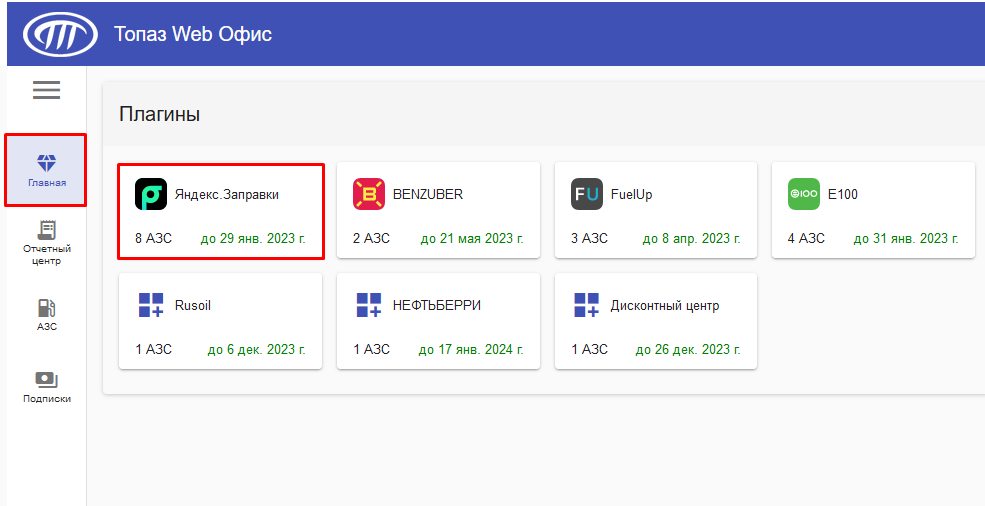The image size is (985, 506).
Task: Open the АЗС section in the sidebar
Action: coord(46,315)
